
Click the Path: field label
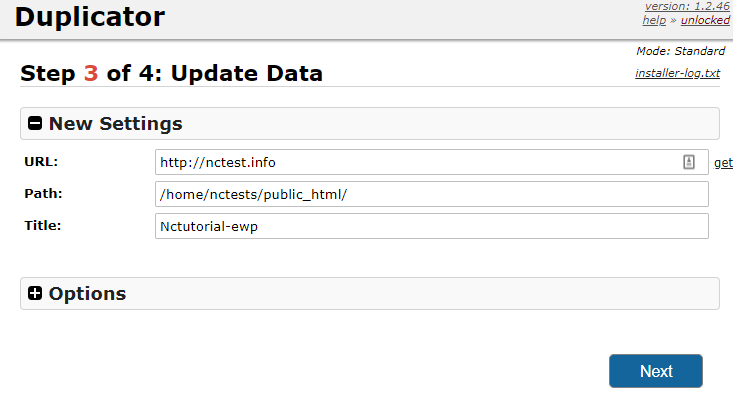(x=43, y=194)
